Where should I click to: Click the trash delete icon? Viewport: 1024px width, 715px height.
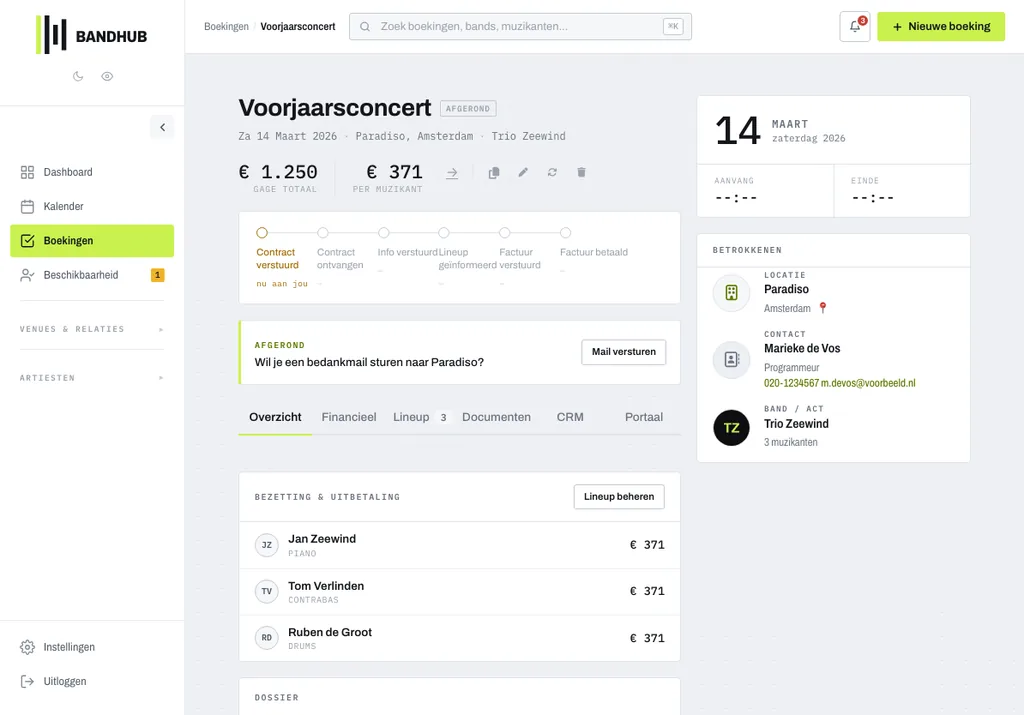[x=581, y=172]
